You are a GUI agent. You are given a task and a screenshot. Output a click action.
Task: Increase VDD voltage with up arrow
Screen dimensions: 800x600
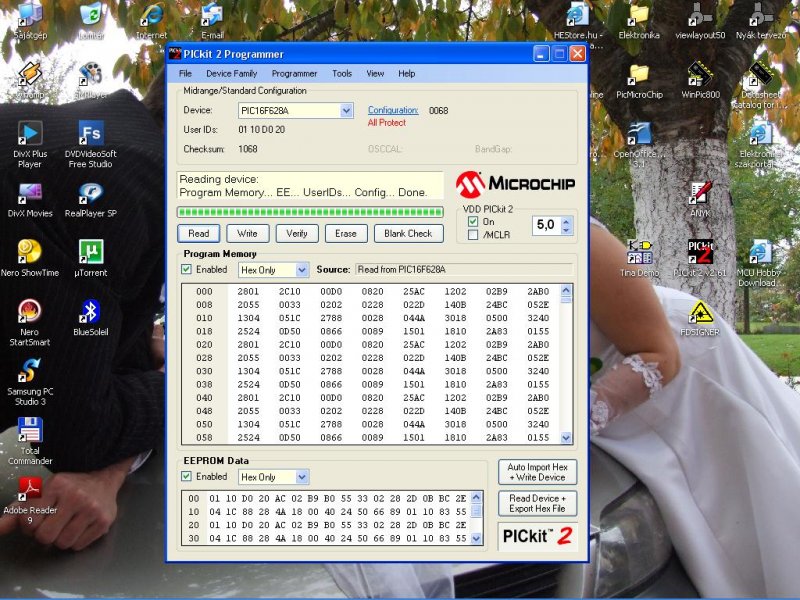pyautogui.click(x=566, y=221)
